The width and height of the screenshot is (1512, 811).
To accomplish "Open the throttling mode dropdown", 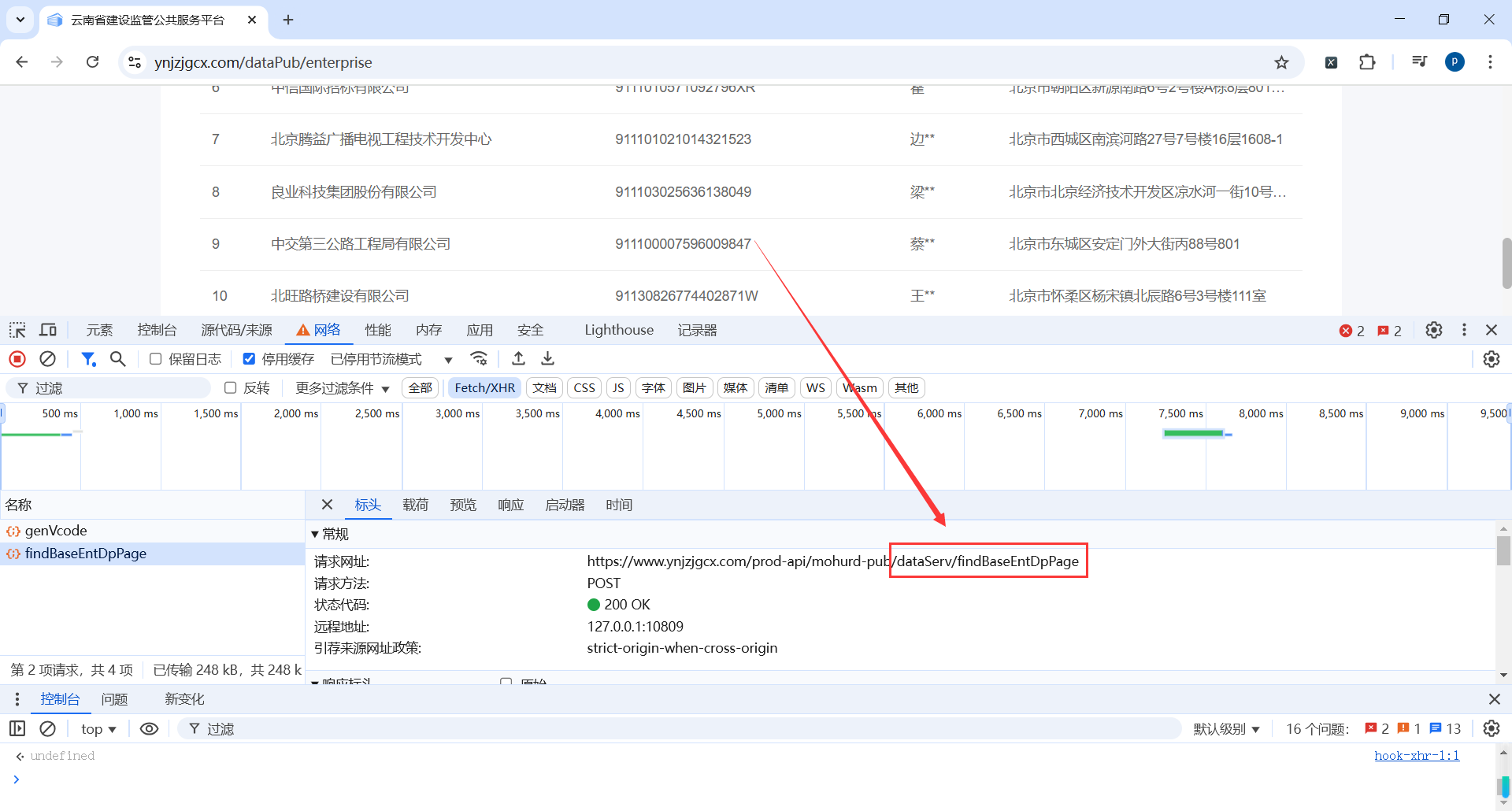I will [x=392, y=359].
